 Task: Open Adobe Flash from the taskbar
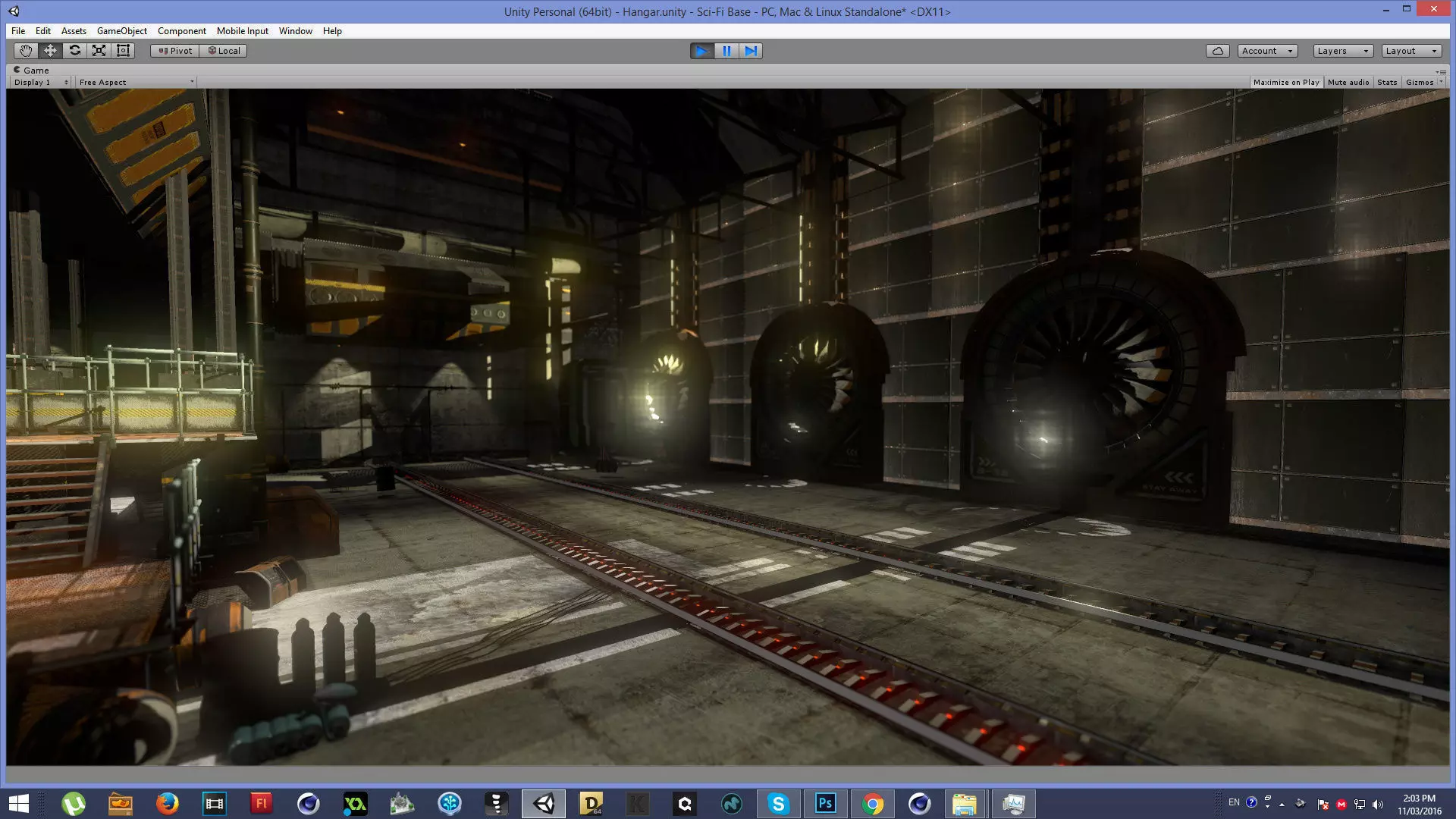tap(262, 804)
